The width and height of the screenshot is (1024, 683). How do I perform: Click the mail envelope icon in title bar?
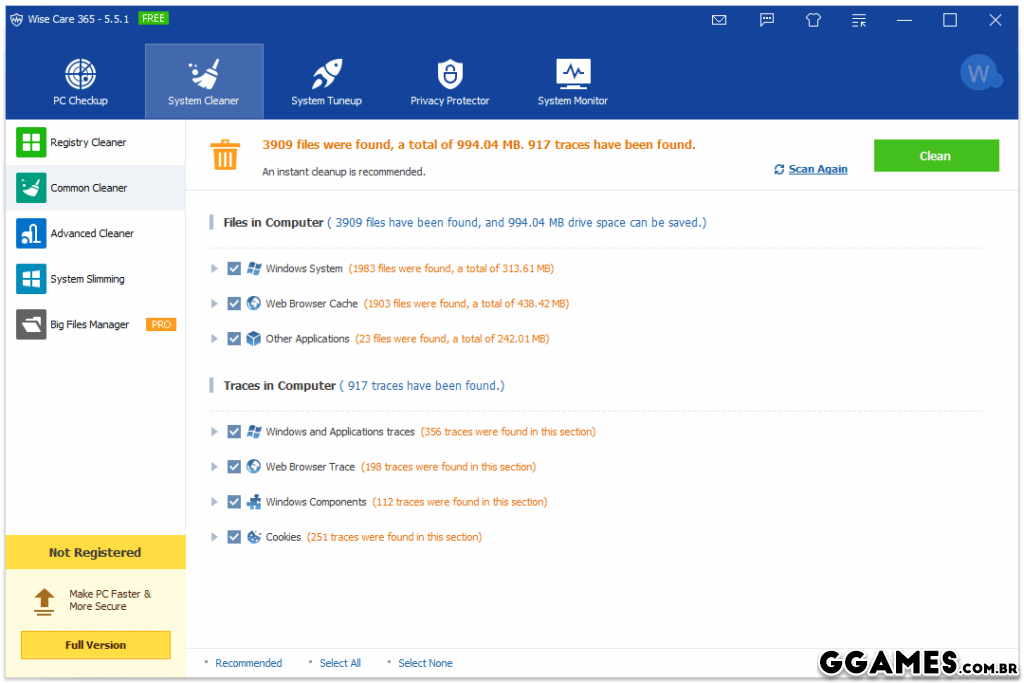point(719,20)
